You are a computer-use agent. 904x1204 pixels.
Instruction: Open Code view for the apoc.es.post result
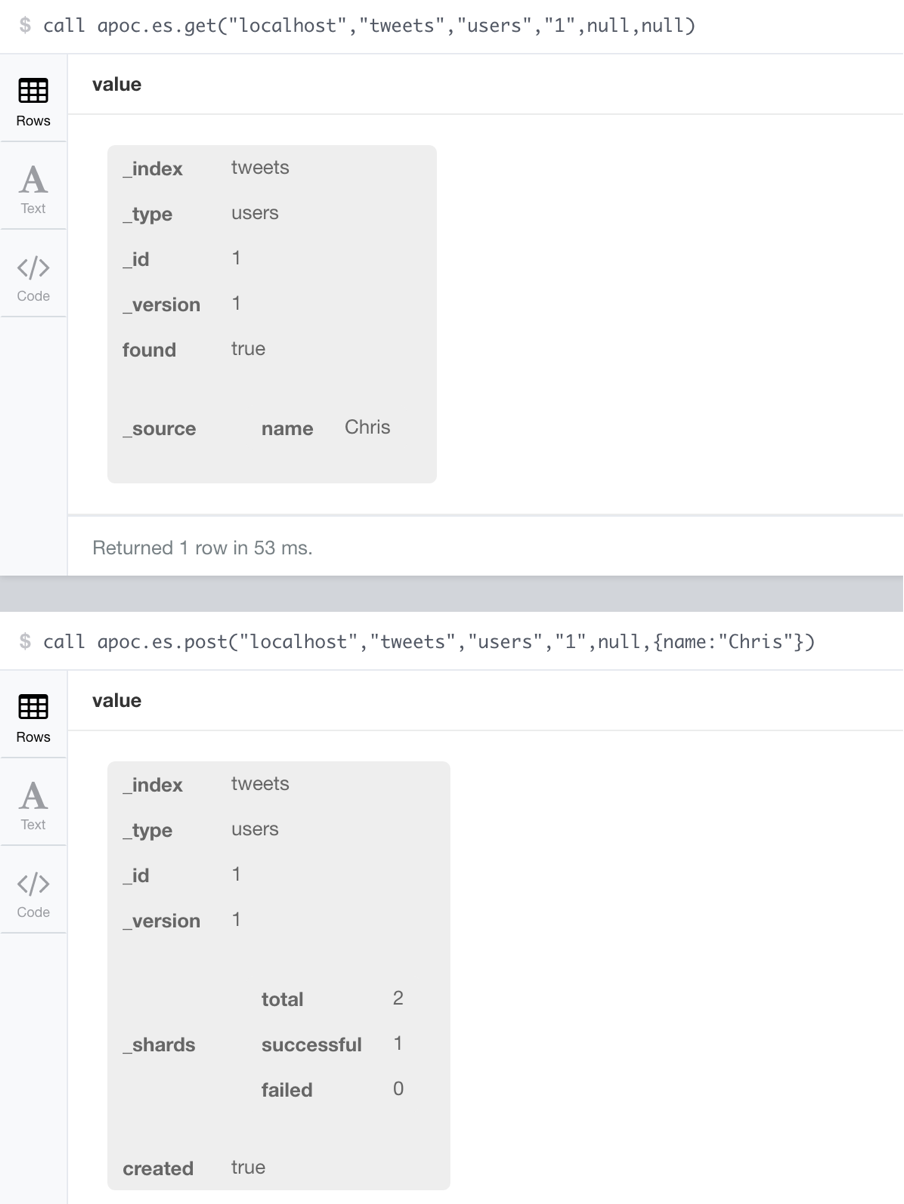[33, 893]
